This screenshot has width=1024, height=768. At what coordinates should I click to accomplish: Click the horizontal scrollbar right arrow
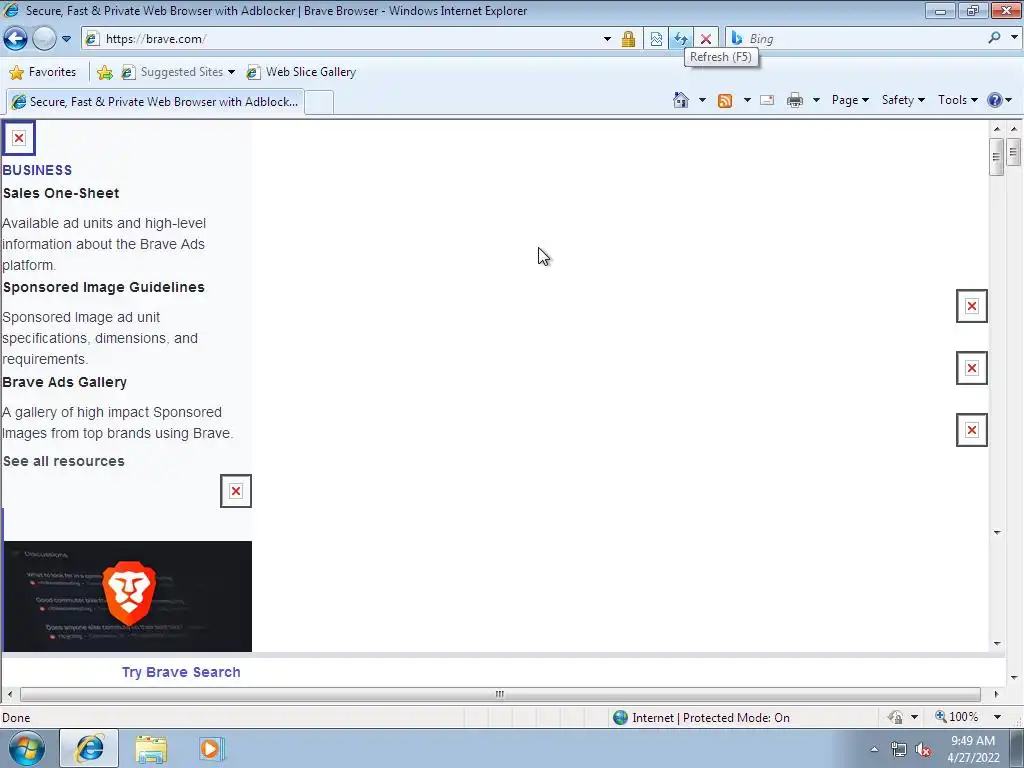click(997, 694)
